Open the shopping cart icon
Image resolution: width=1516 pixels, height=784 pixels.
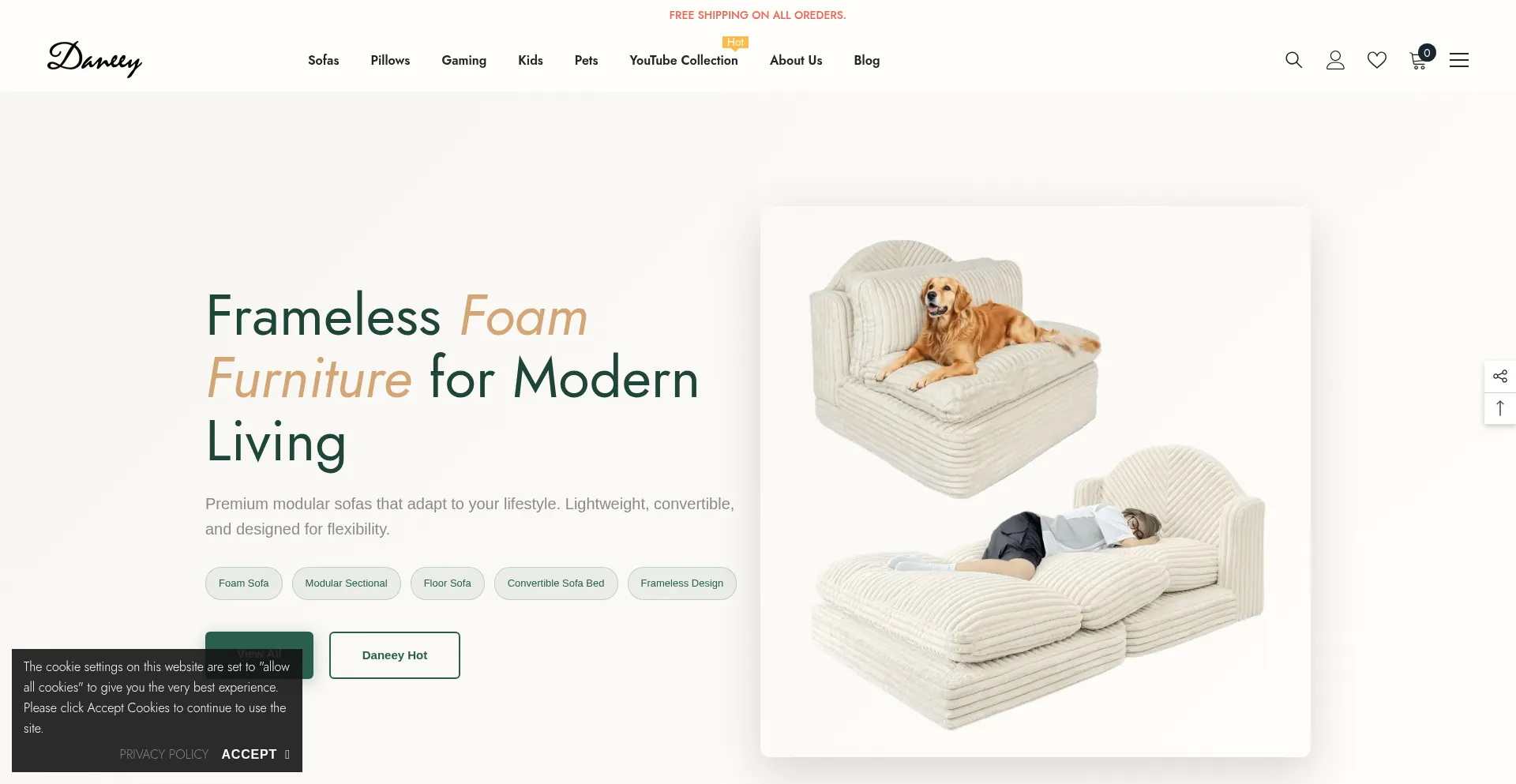click(1420, 58)
